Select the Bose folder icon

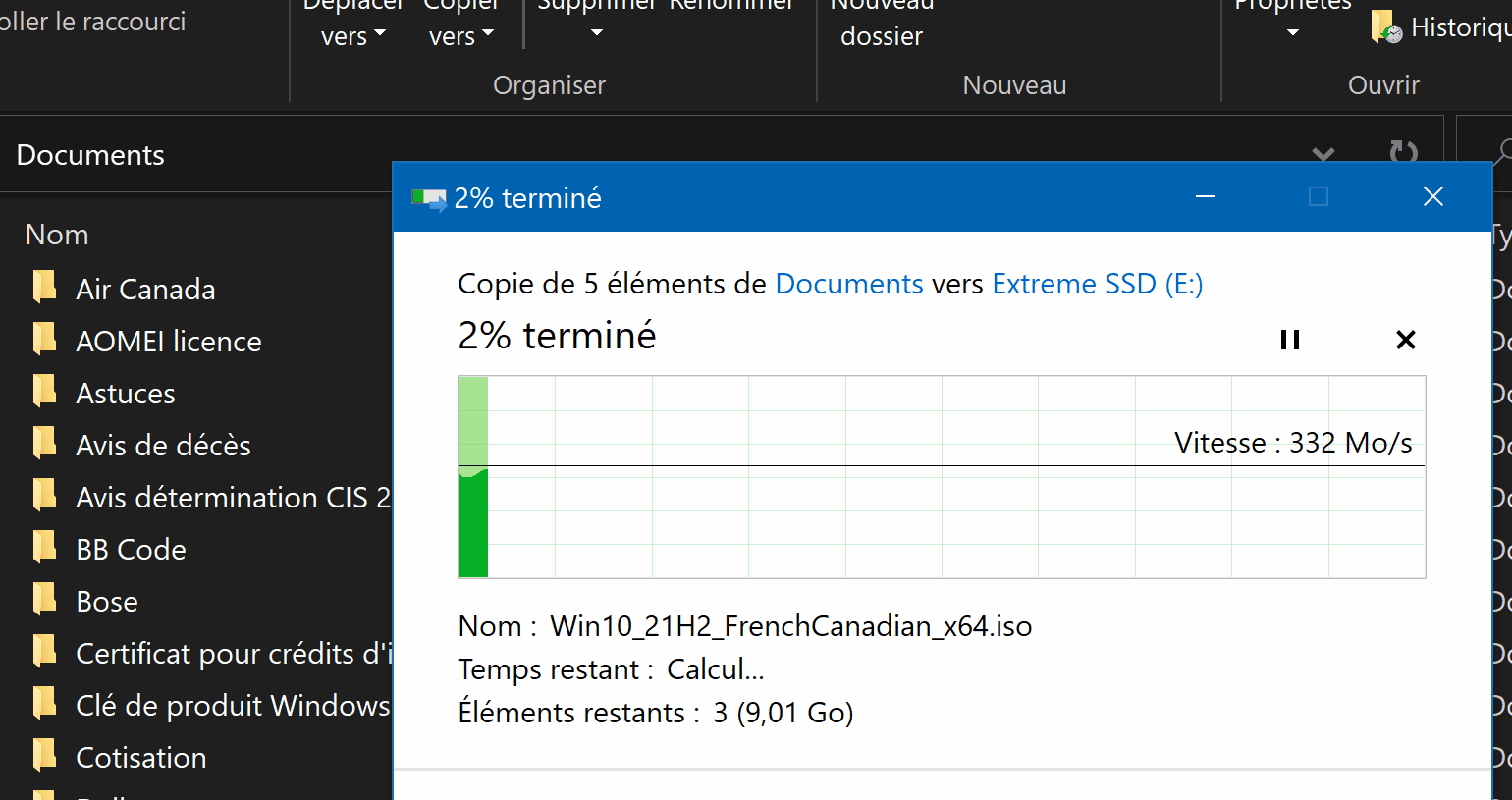tap(44, 600)
